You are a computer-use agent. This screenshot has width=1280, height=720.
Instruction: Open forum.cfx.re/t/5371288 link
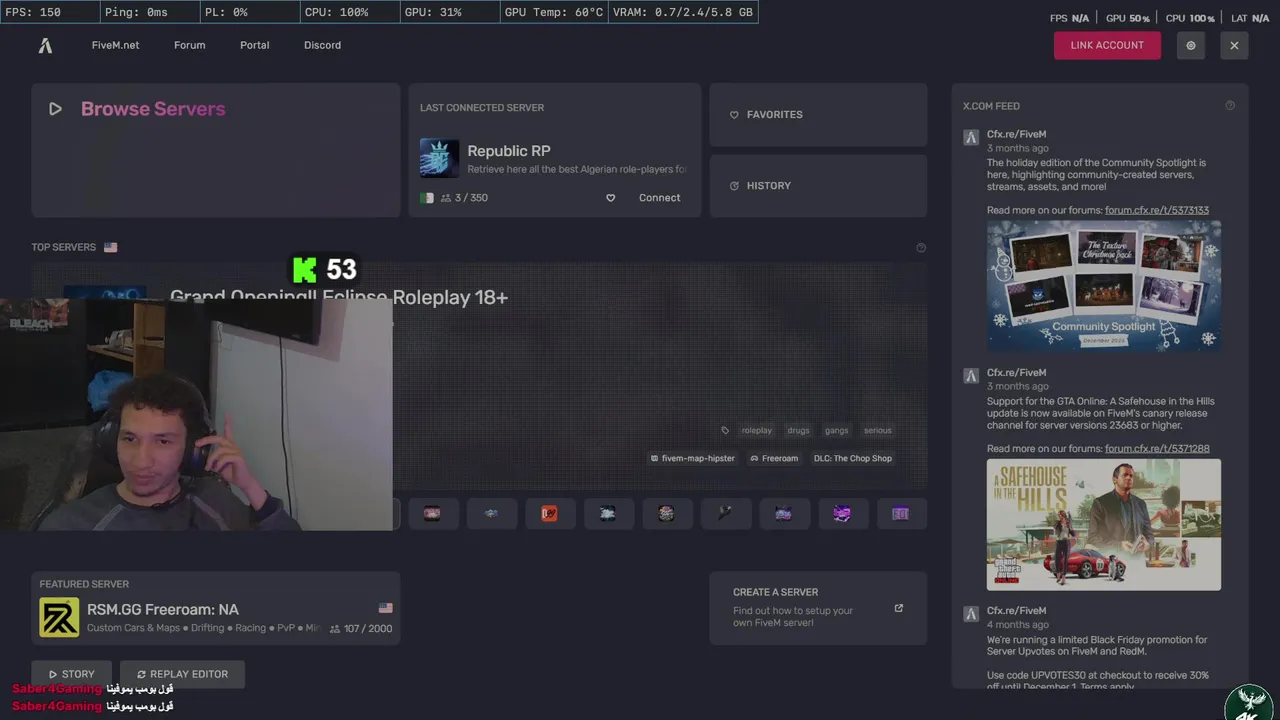[1157, 449]
